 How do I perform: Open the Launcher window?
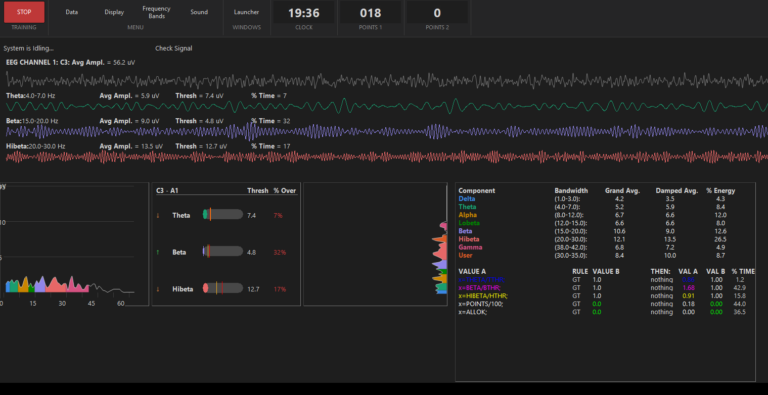246,12
